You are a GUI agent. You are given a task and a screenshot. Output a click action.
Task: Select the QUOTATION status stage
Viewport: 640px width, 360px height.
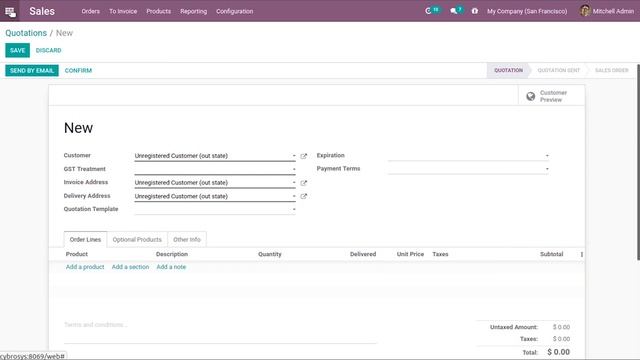tap(508, 70)
